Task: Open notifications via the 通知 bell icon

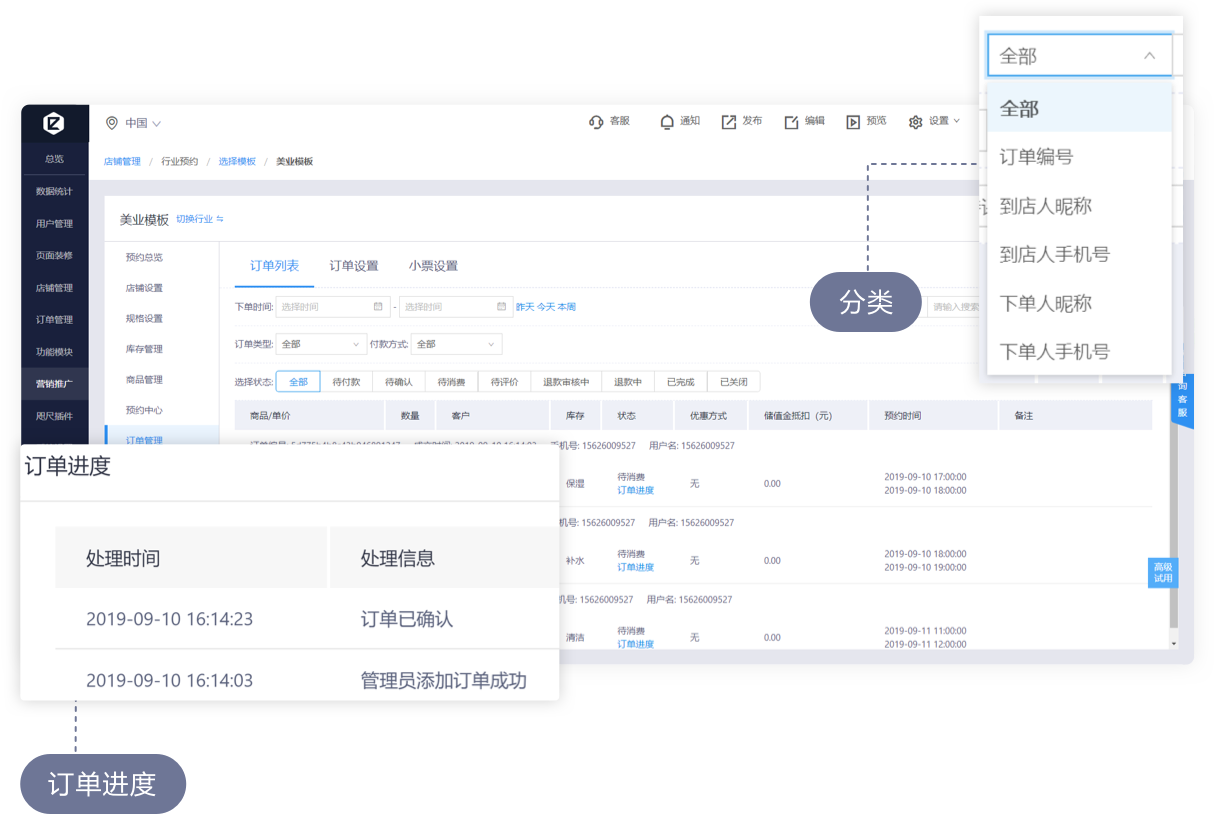Action: [667, 122]
